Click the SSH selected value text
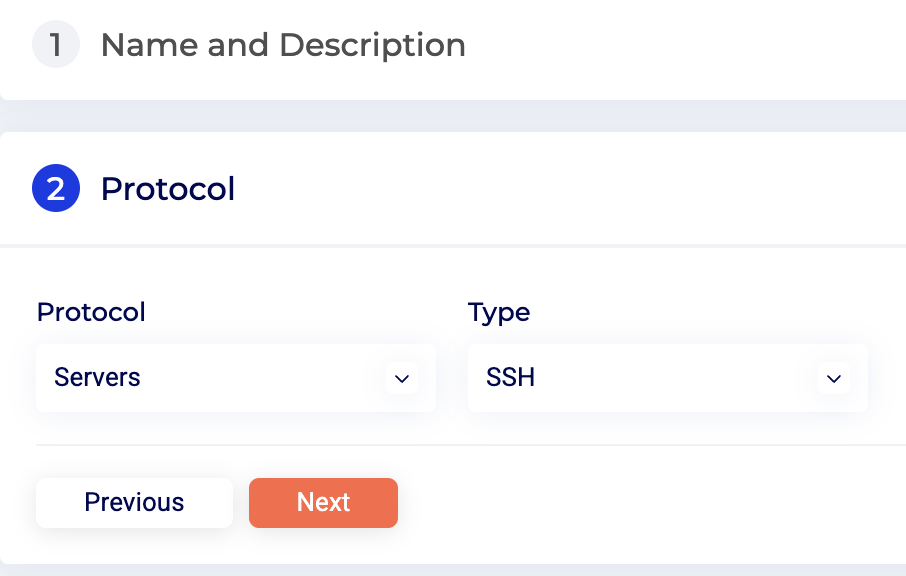Image resolution: width=906 pixels, height=576 pixels. click(510, 378)
